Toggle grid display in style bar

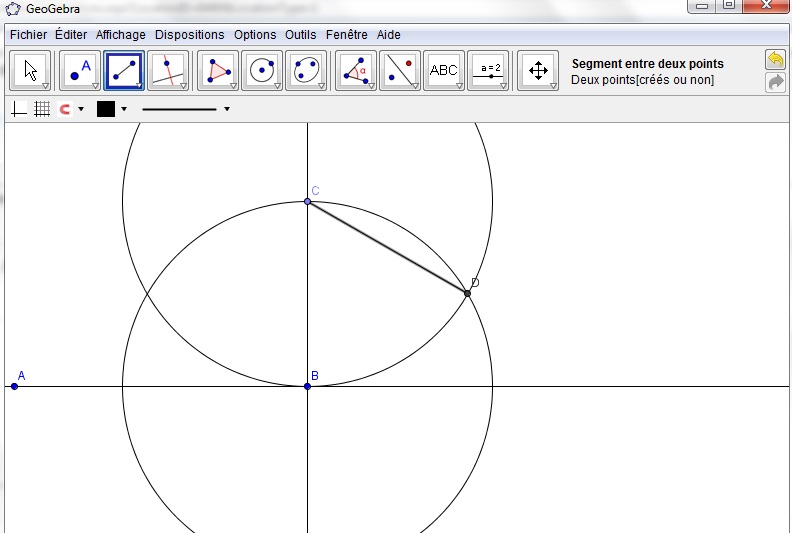point(42,109)
